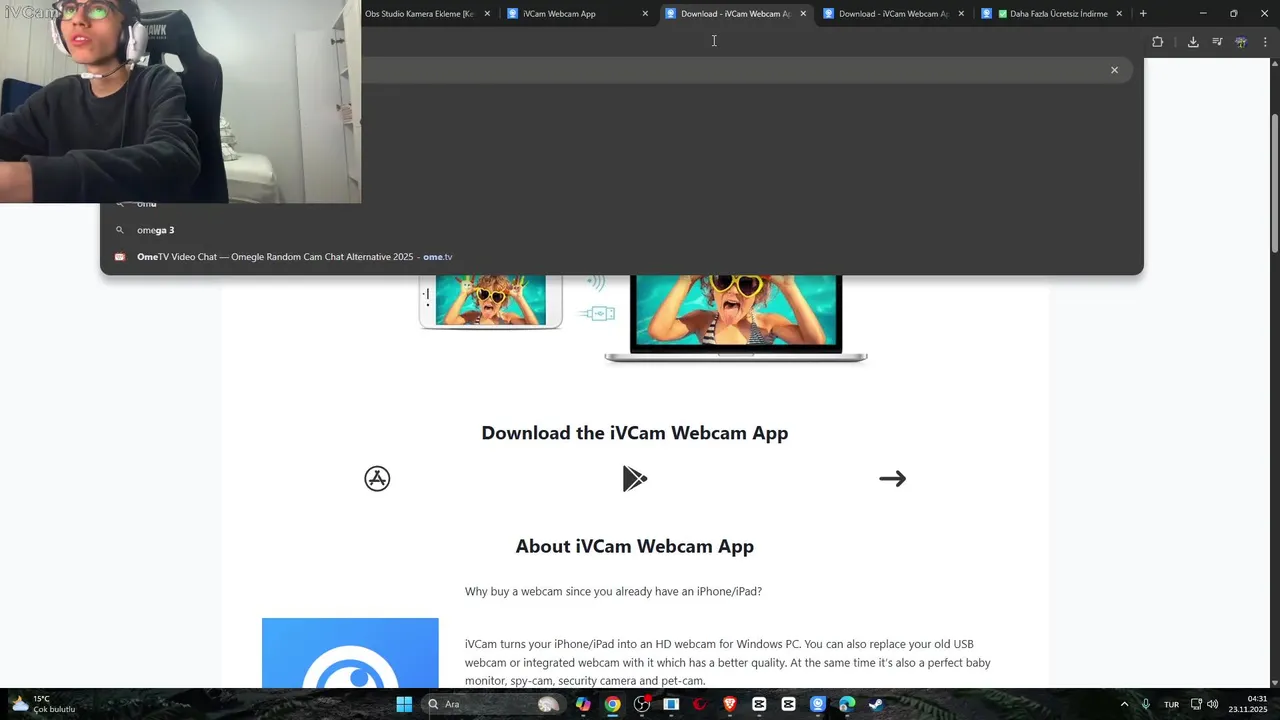Clear the address bar with X
The image size is (1280, 720).
point(1114,70)
